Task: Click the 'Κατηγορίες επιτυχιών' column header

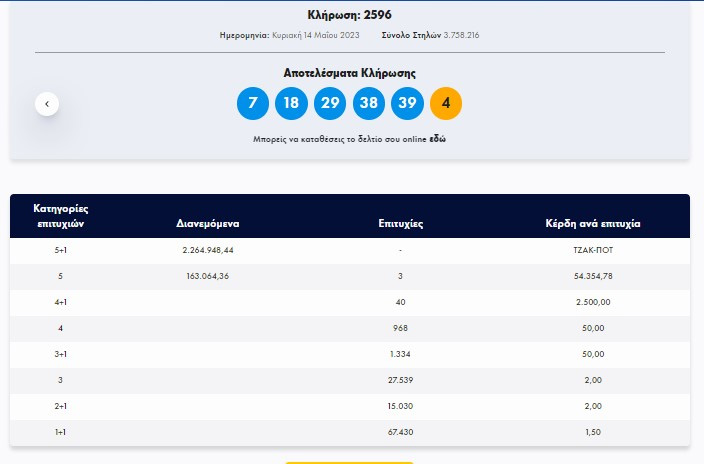Action: click(x=62, y=216)
